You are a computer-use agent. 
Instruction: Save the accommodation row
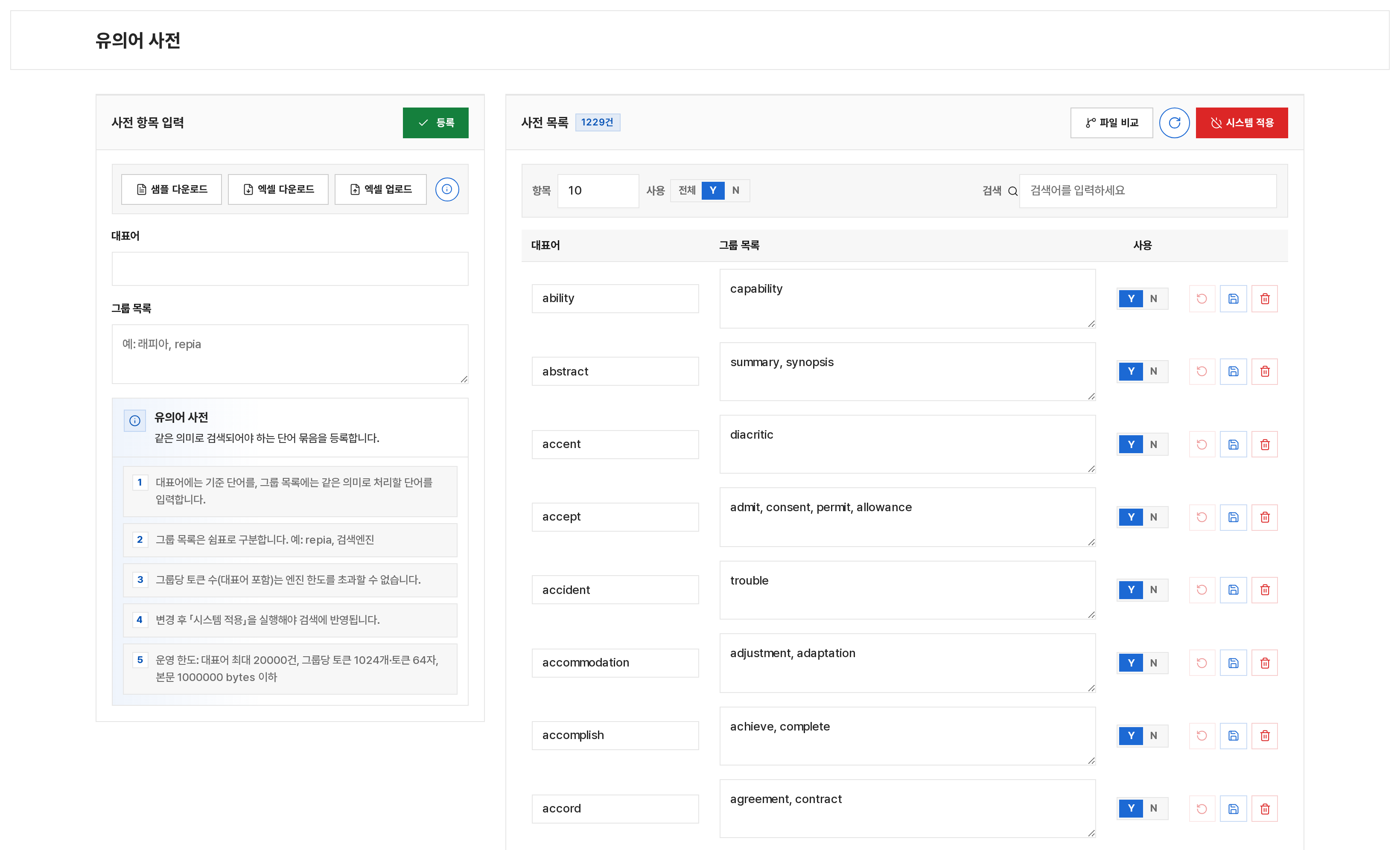pos(1233,663)
